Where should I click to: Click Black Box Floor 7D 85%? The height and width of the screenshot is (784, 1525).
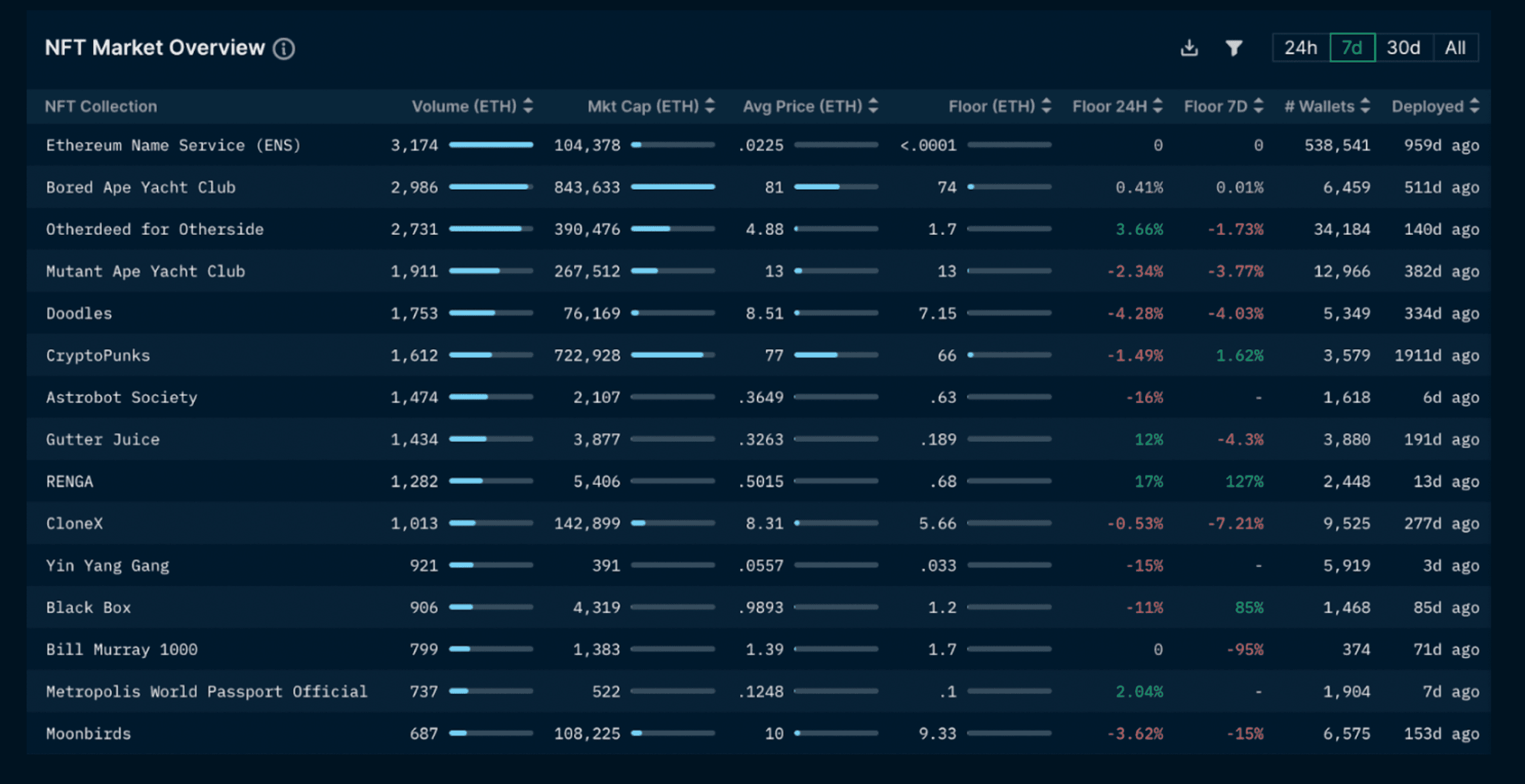pos(1249,607)
